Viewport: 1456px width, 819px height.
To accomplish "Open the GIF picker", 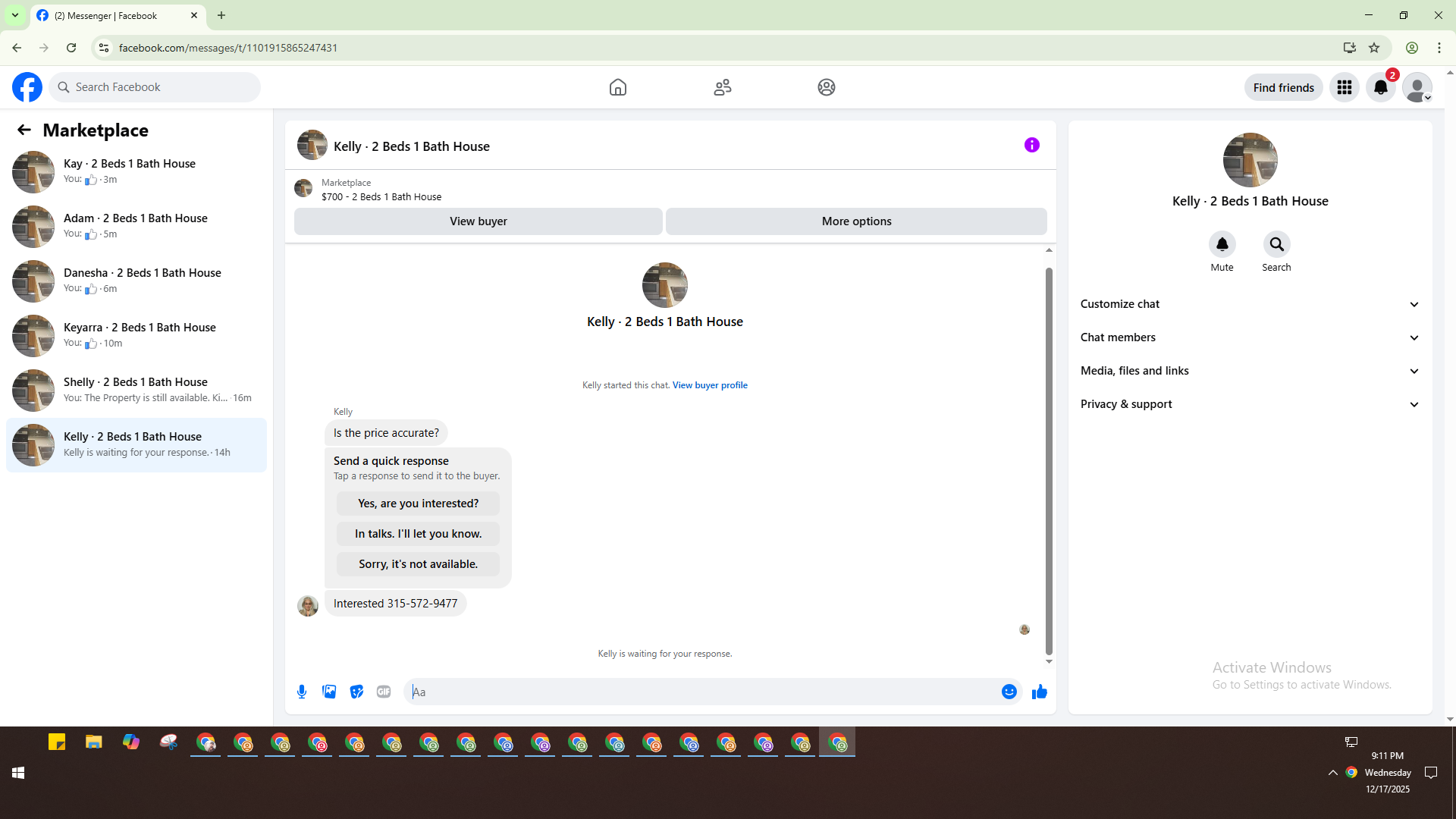I will point(384,692).
